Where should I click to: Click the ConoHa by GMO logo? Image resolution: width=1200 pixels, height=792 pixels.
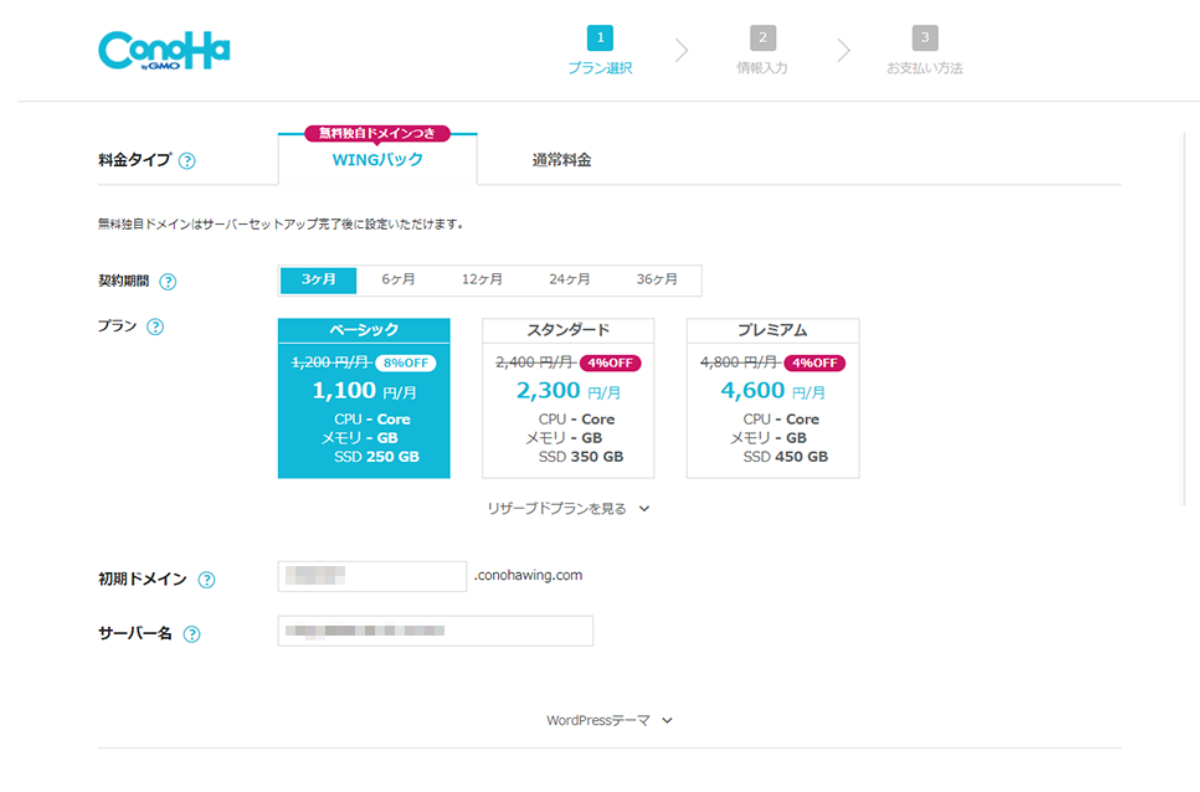[164, 51]
